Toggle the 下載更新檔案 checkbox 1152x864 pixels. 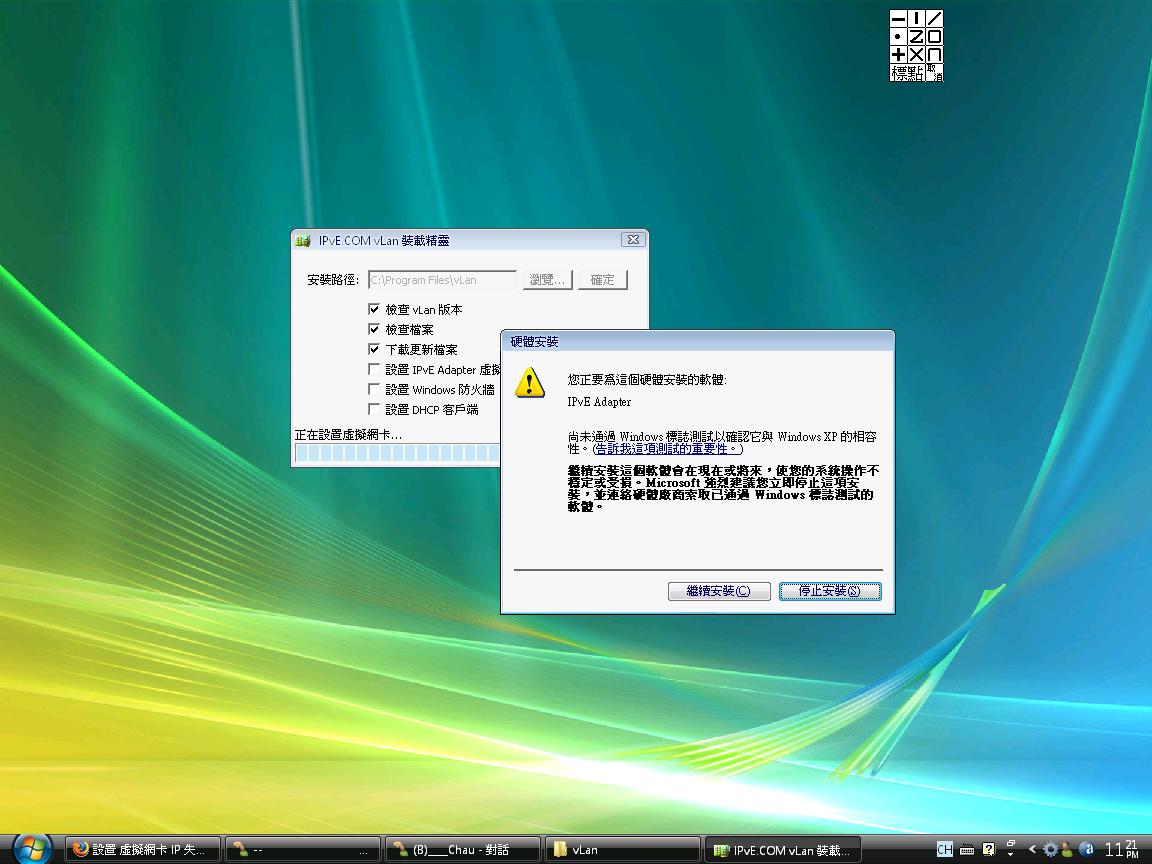click(x=375, y=350)
